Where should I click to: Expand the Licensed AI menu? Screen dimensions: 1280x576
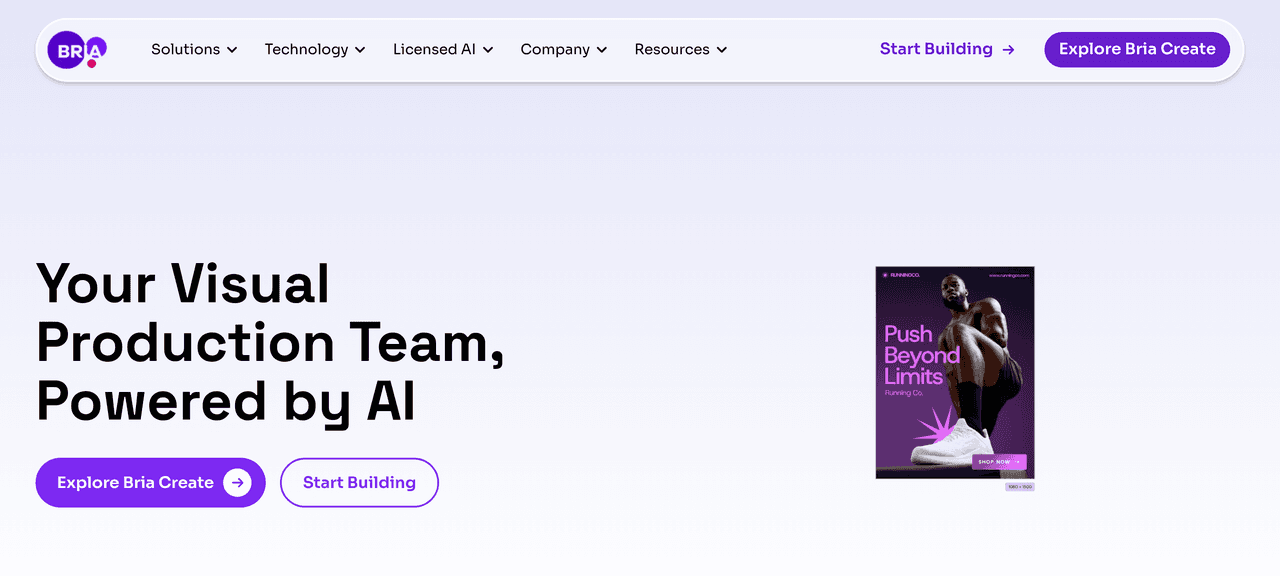pyautogui.click(x=443, y=49)
